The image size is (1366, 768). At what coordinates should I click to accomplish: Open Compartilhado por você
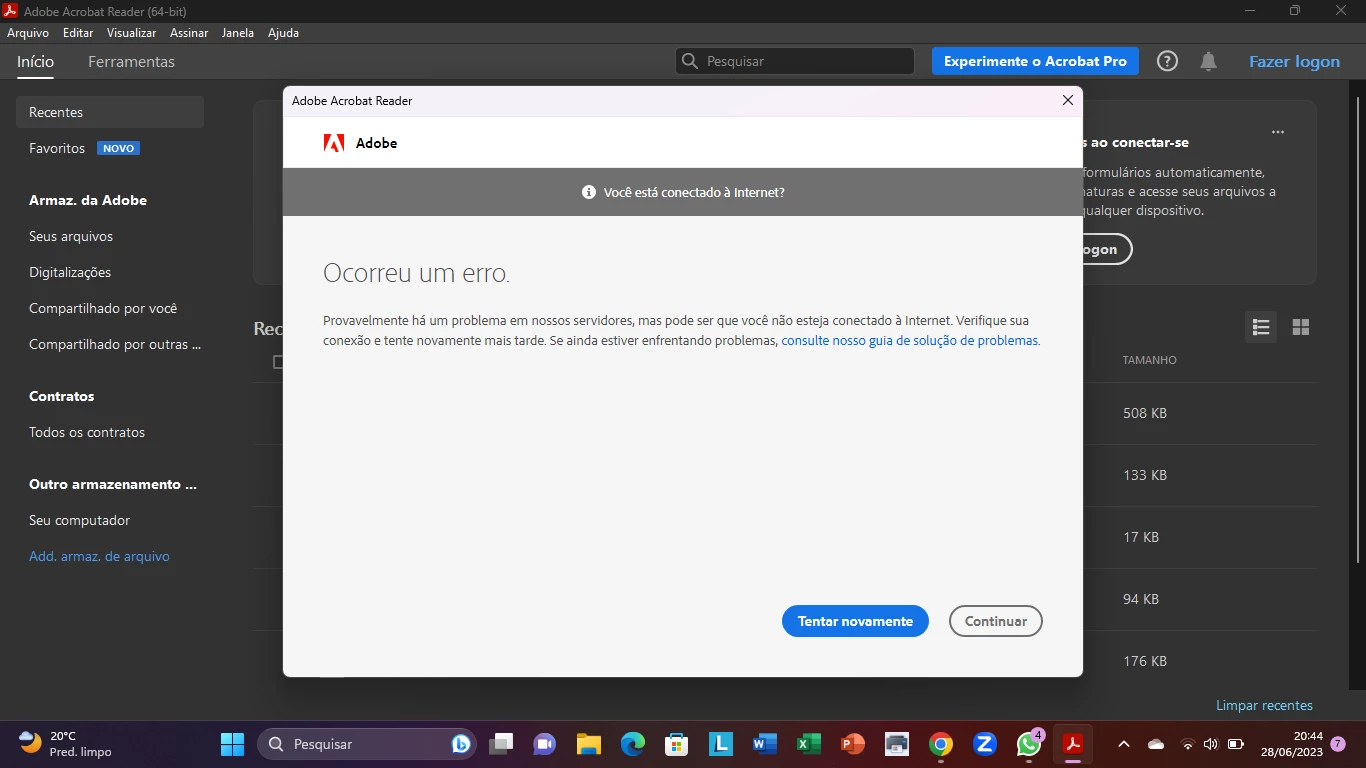click(103, 308)
